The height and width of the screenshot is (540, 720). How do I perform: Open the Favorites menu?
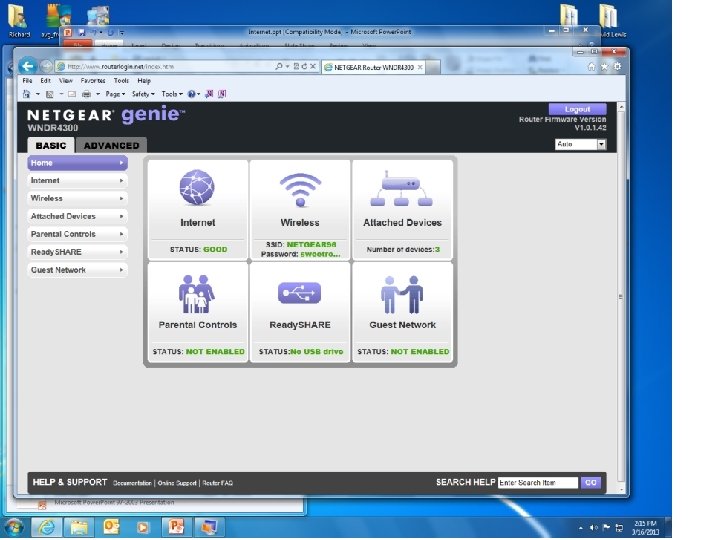(x=93, y=80)
